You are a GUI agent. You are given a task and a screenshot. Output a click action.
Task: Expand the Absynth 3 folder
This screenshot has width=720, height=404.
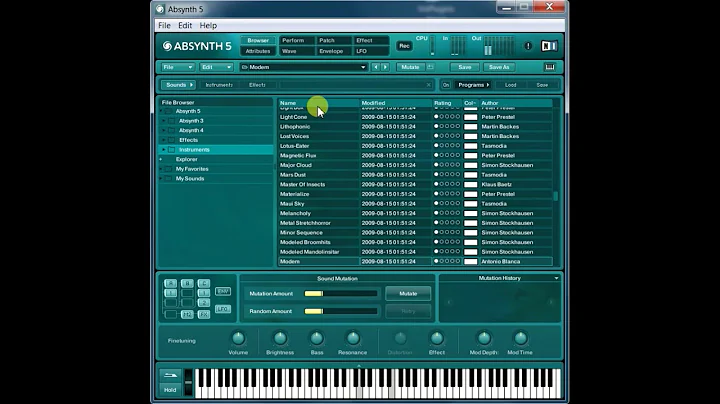coord(164,121)
